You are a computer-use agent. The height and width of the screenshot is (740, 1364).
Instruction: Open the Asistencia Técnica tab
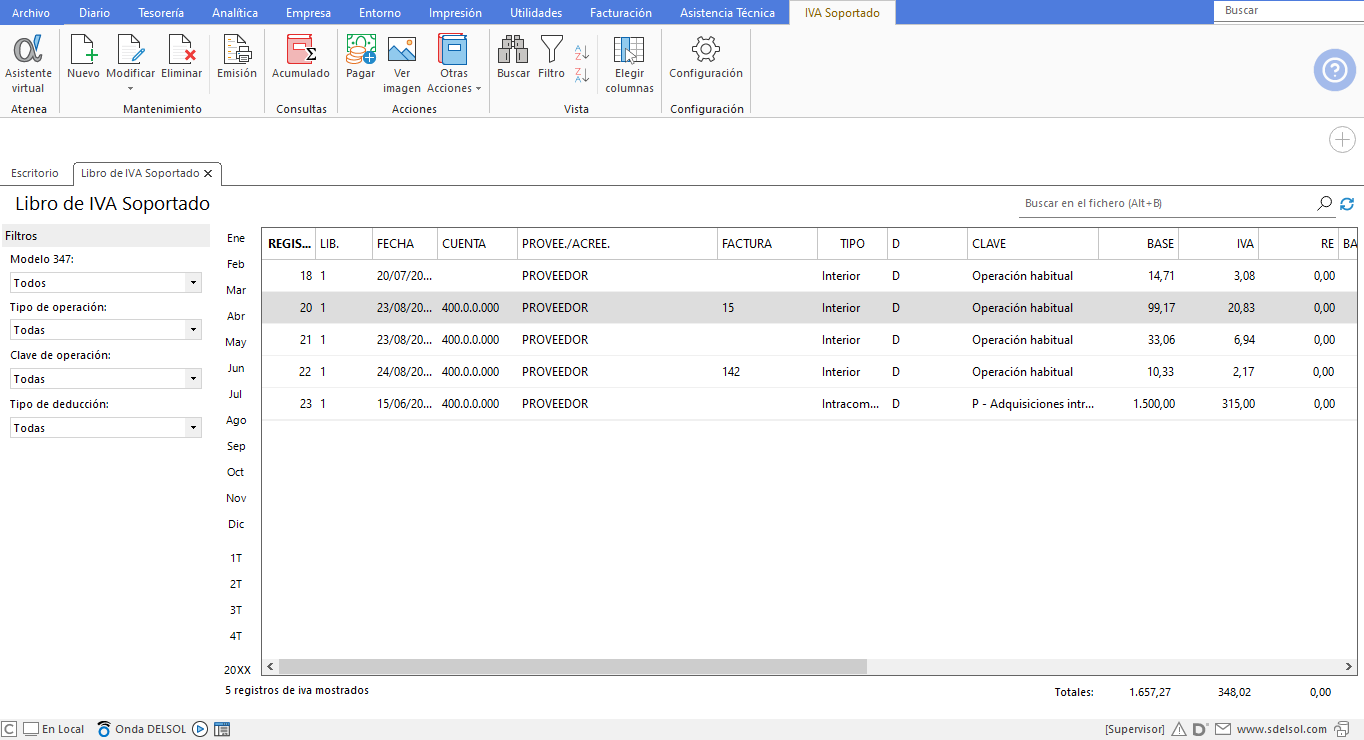click(x=727, y=13)
